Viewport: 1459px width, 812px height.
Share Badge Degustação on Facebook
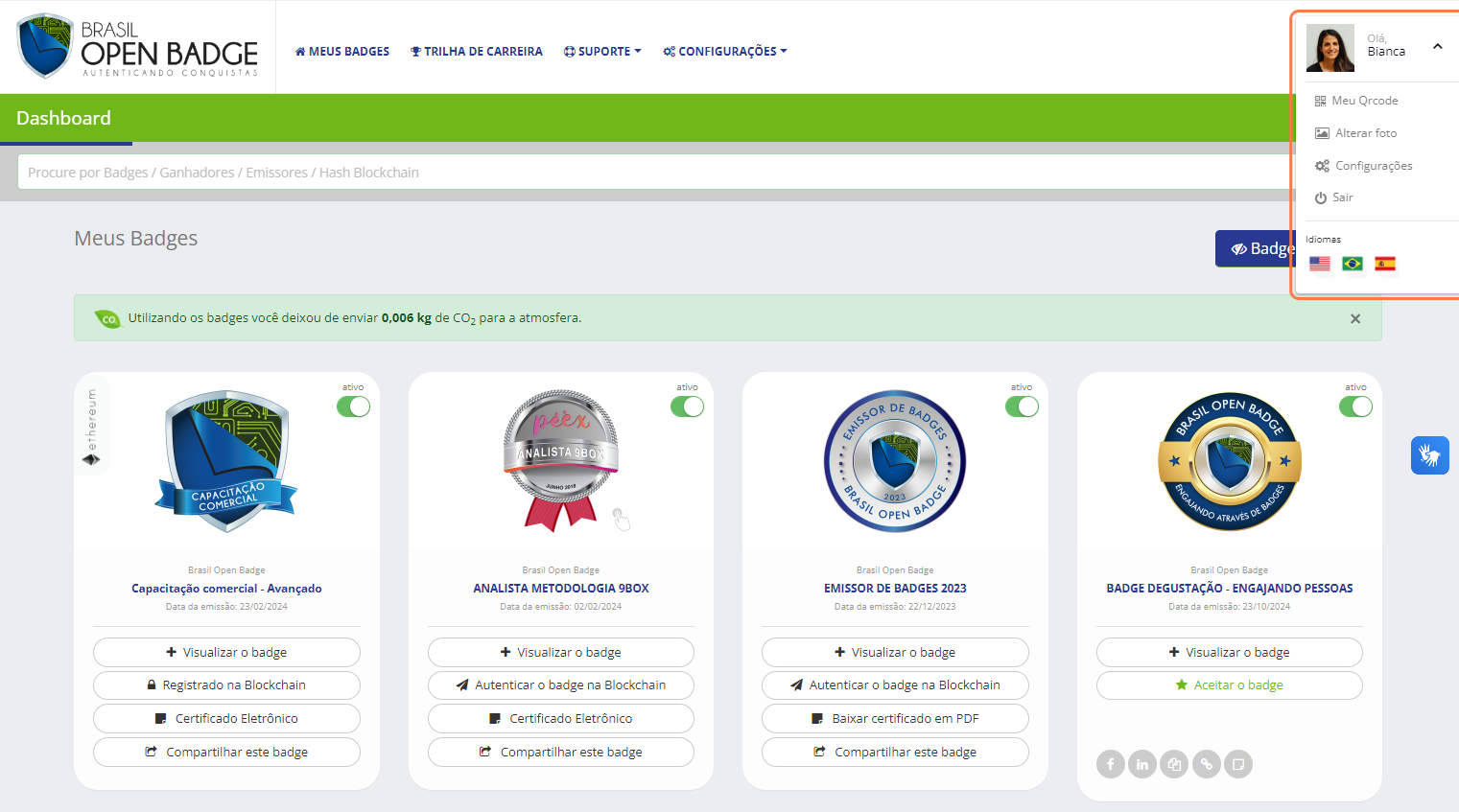(1111, 764)
